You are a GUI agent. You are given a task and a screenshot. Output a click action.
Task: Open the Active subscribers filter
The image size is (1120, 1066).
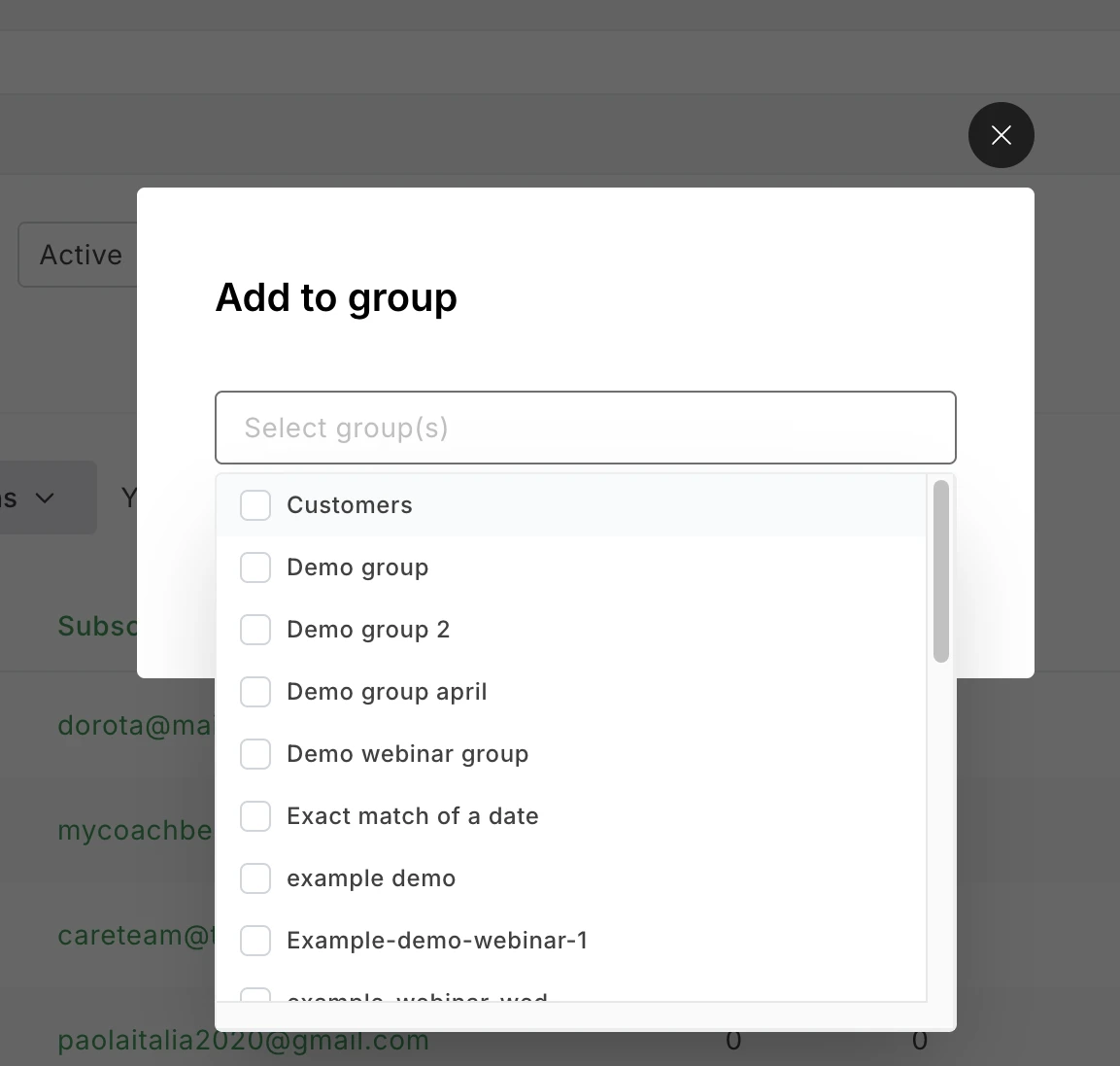80,255
